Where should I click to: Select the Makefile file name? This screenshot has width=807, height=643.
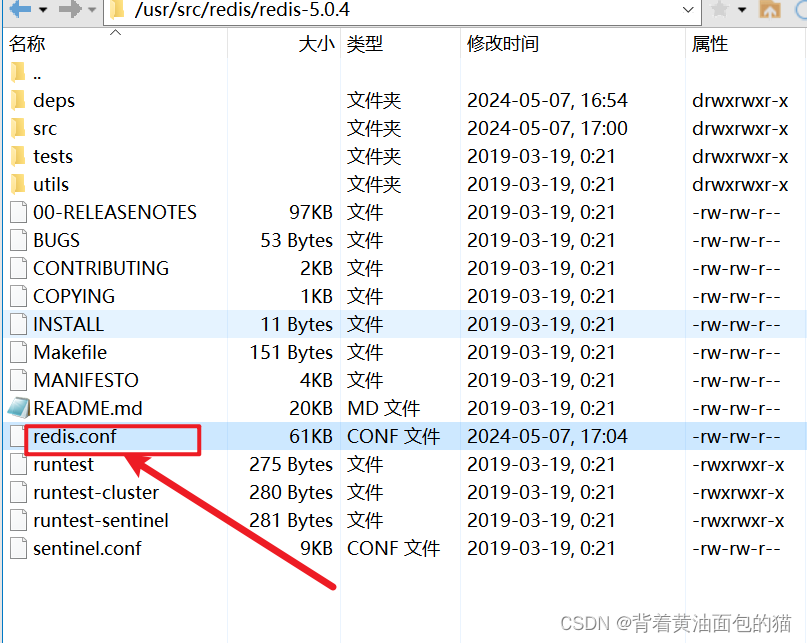point(70,352)
